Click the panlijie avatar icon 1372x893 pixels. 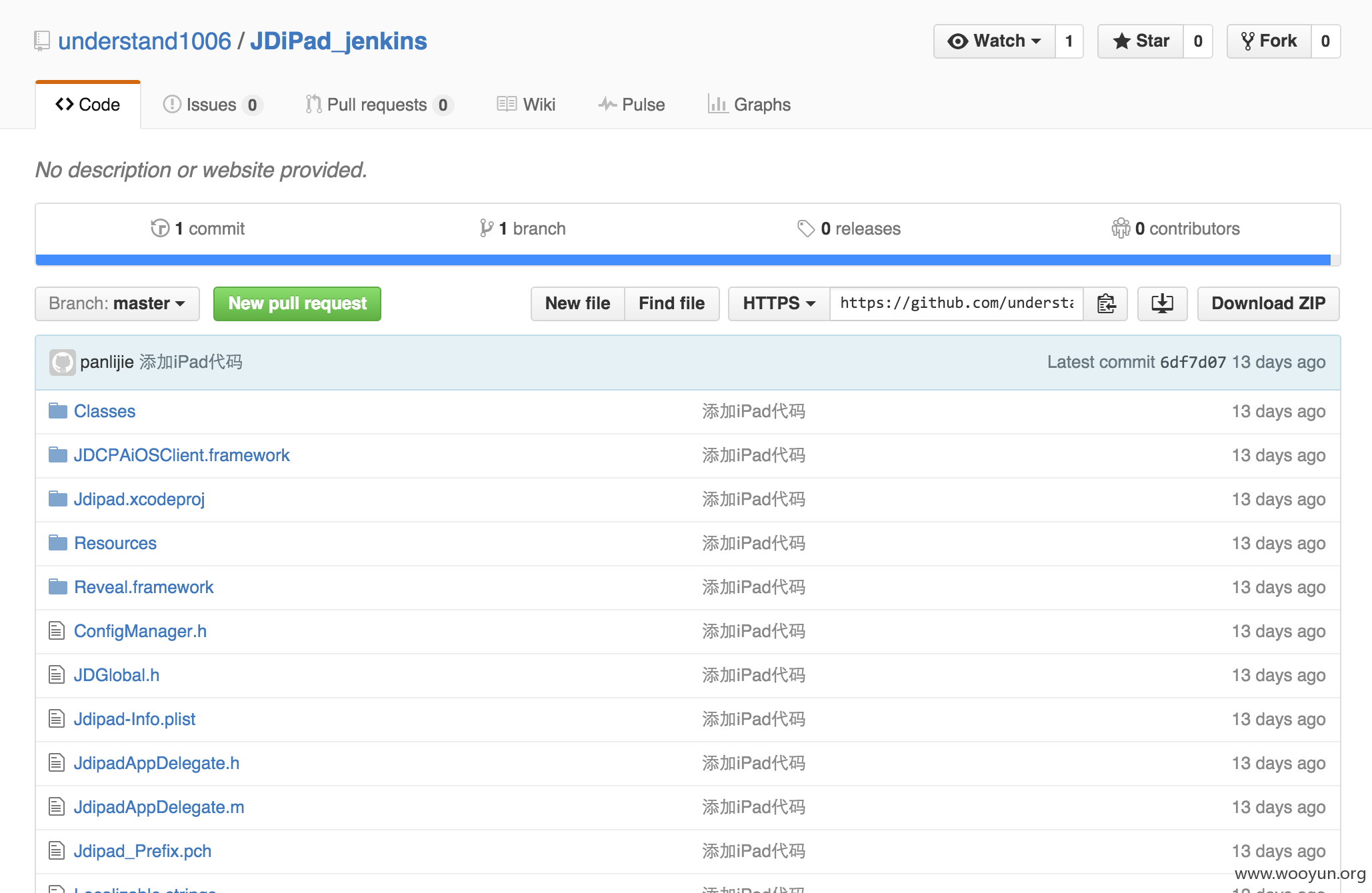point(62,363)
